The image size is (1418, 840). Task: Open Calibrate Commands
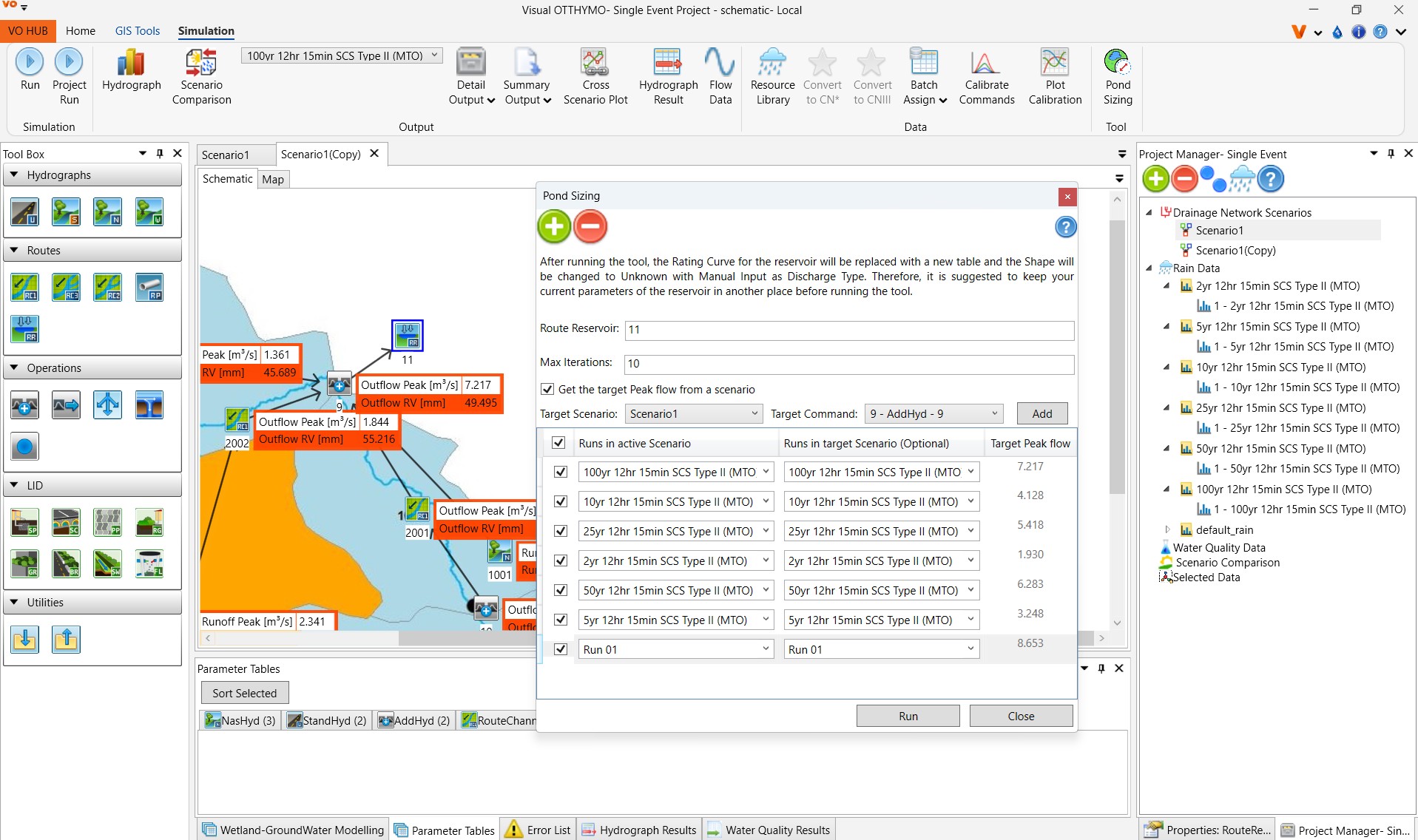(x=986, y=77)
